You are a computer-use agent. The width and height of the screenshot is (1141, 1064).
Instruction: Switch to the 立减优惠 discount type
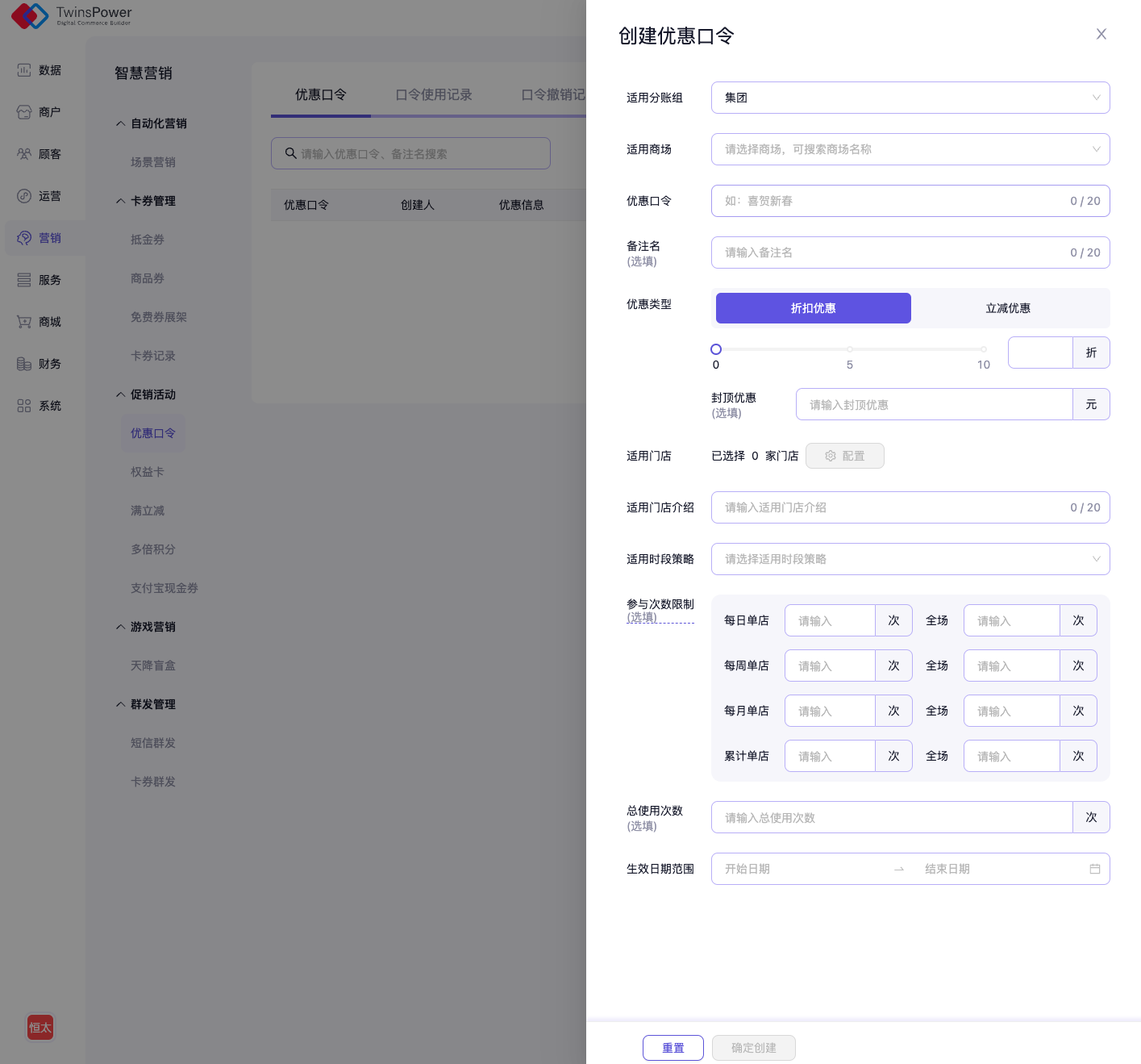pos(1008,308)
